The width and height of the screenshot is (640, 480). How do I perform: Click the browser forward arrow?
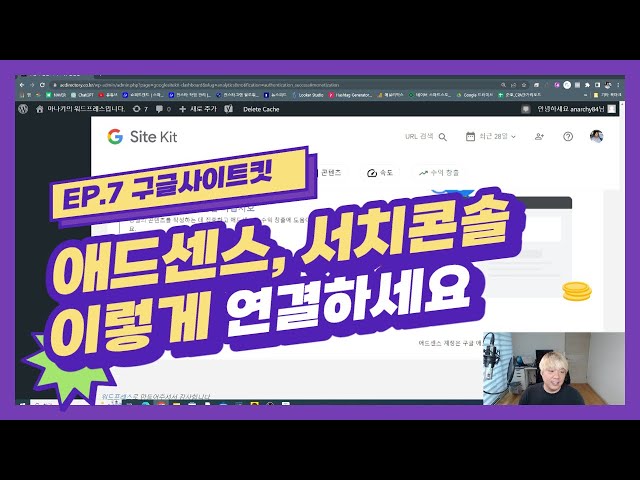click(32, 85)
